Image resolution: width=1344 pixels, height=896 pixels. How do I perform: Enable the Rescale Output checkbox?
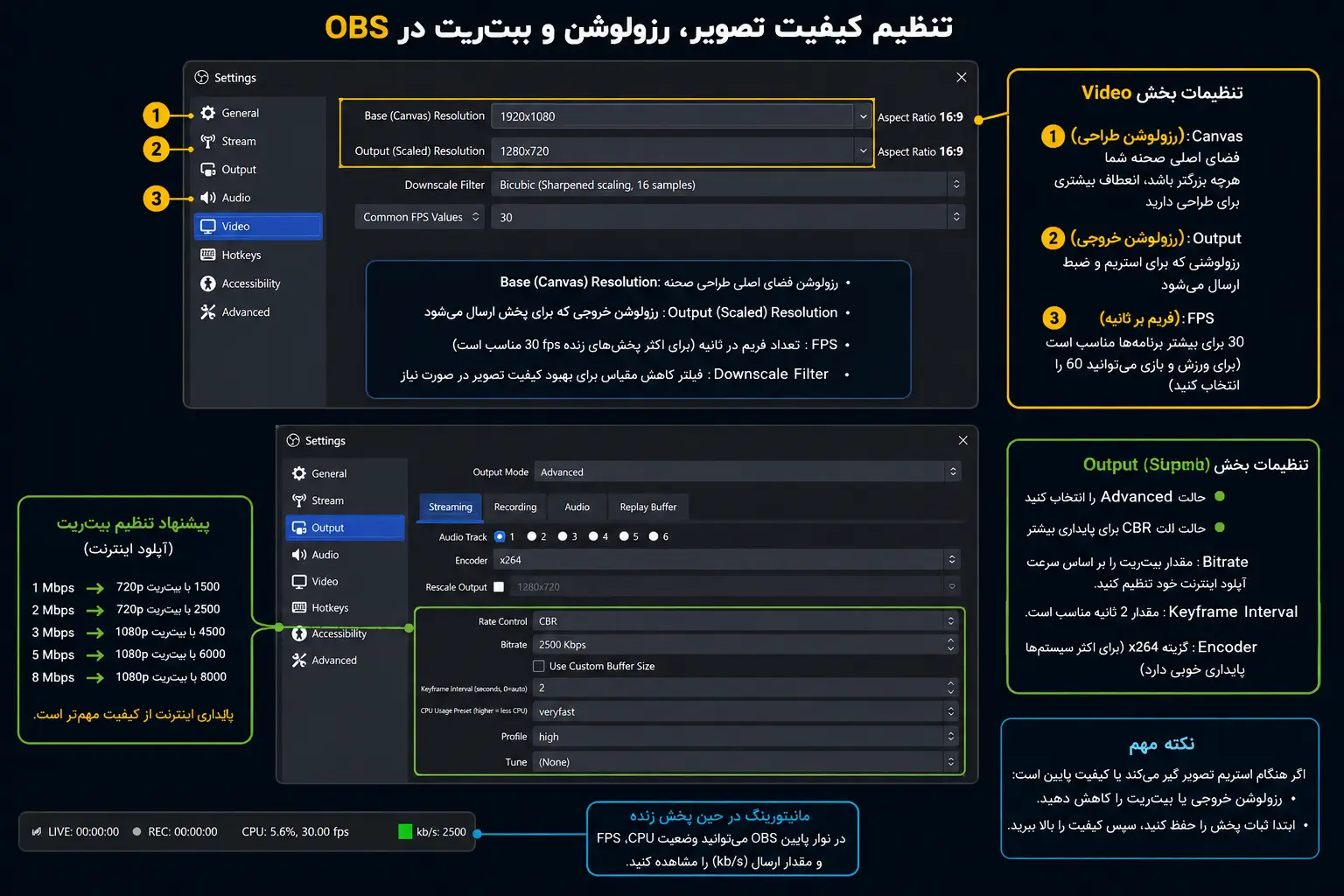(x=499, y=587)
